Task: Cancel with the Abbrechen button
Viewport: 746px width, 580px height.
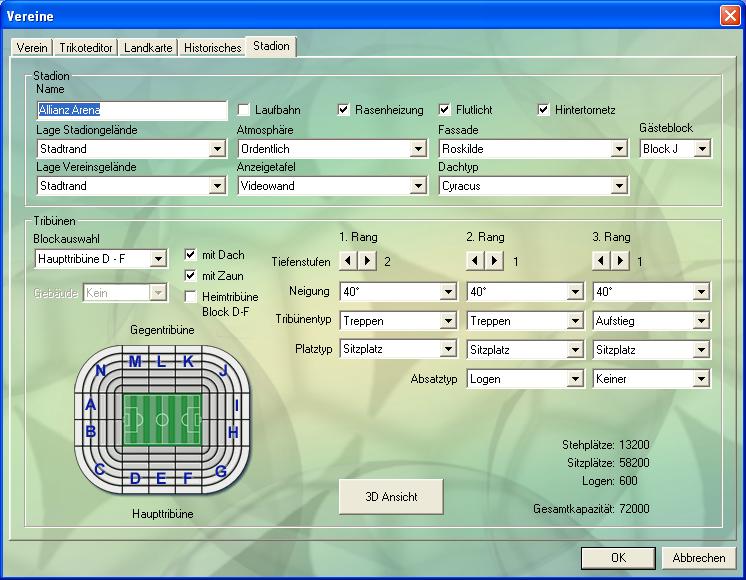Action: point(698,558)
